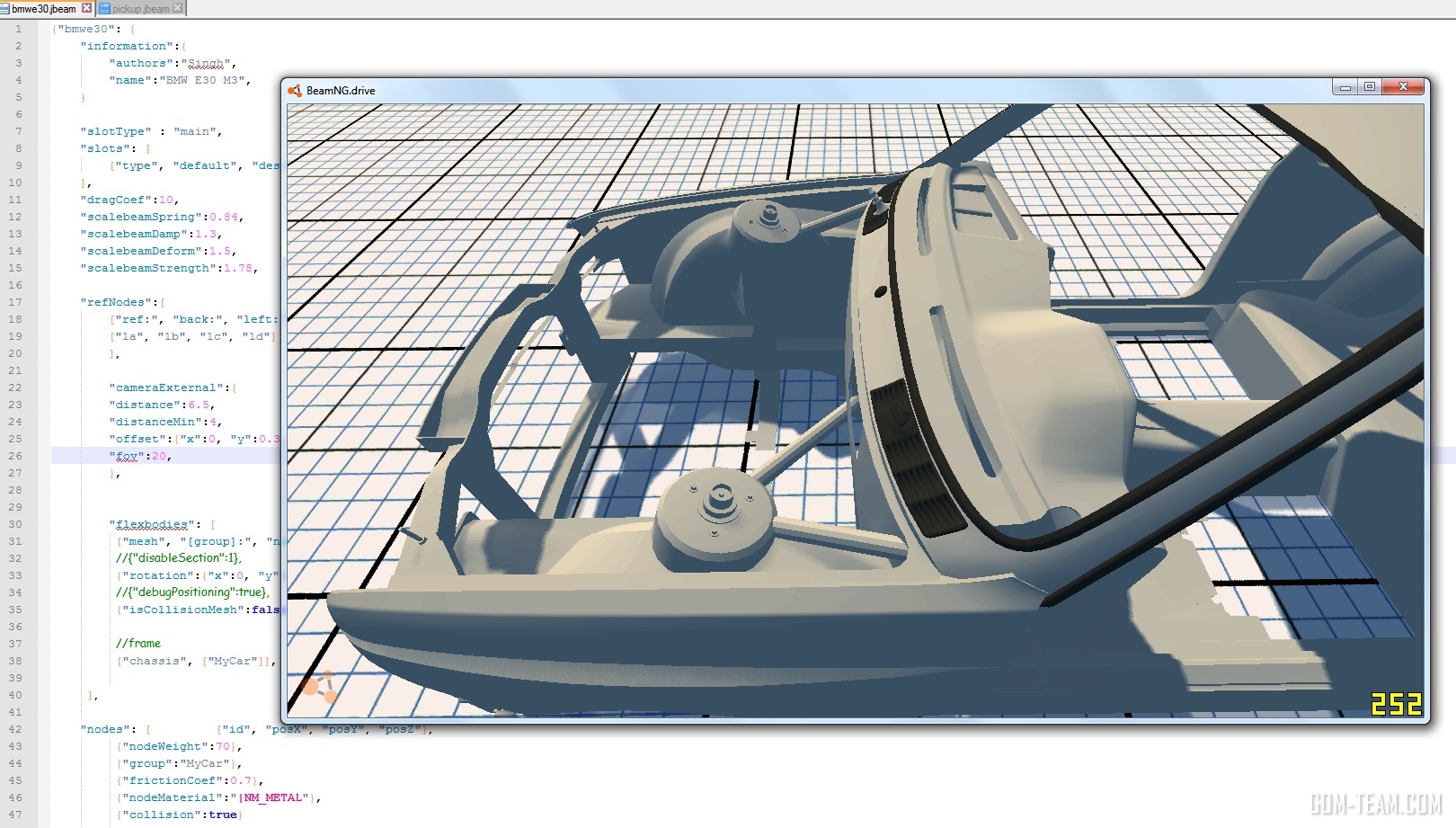Click the "slotType" : "main" line
Image resolution: width=1456 pixels, height=828 pixels.
tap(151, 131)
